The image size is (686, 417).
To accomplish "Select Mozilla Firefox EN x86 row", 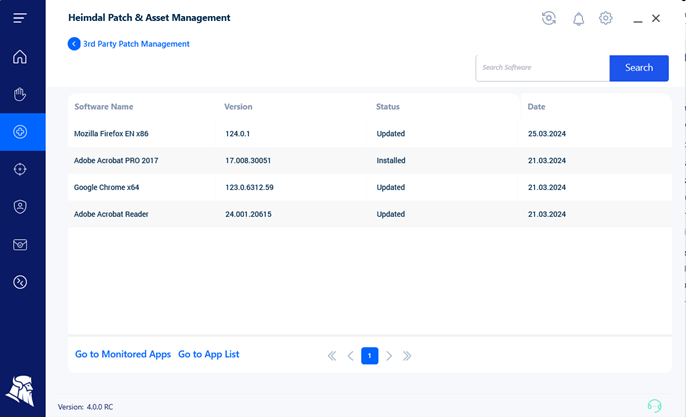I will (x=370, y=133).
